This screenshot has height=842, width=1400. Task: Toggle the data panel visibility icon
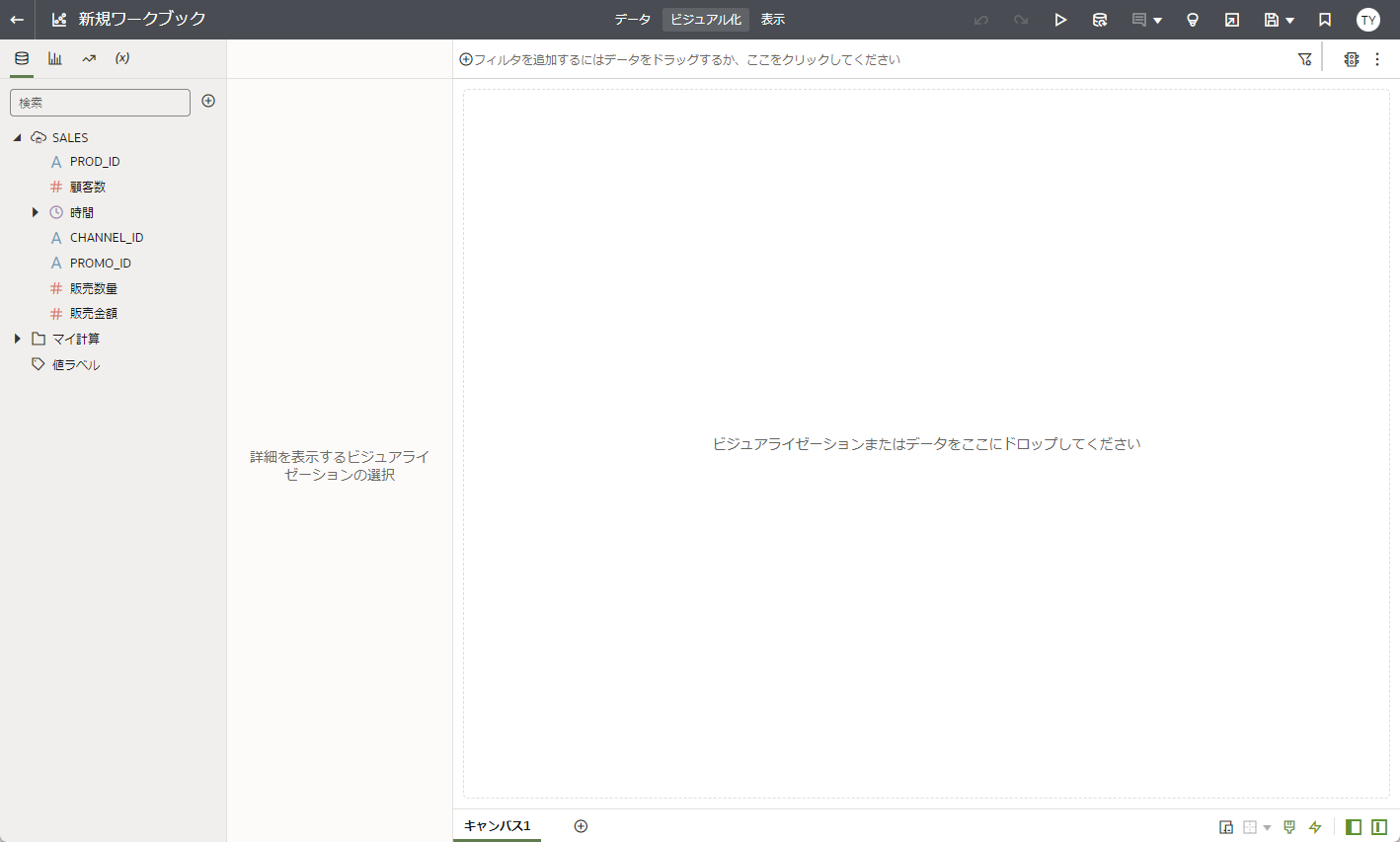click(1354, 827)
